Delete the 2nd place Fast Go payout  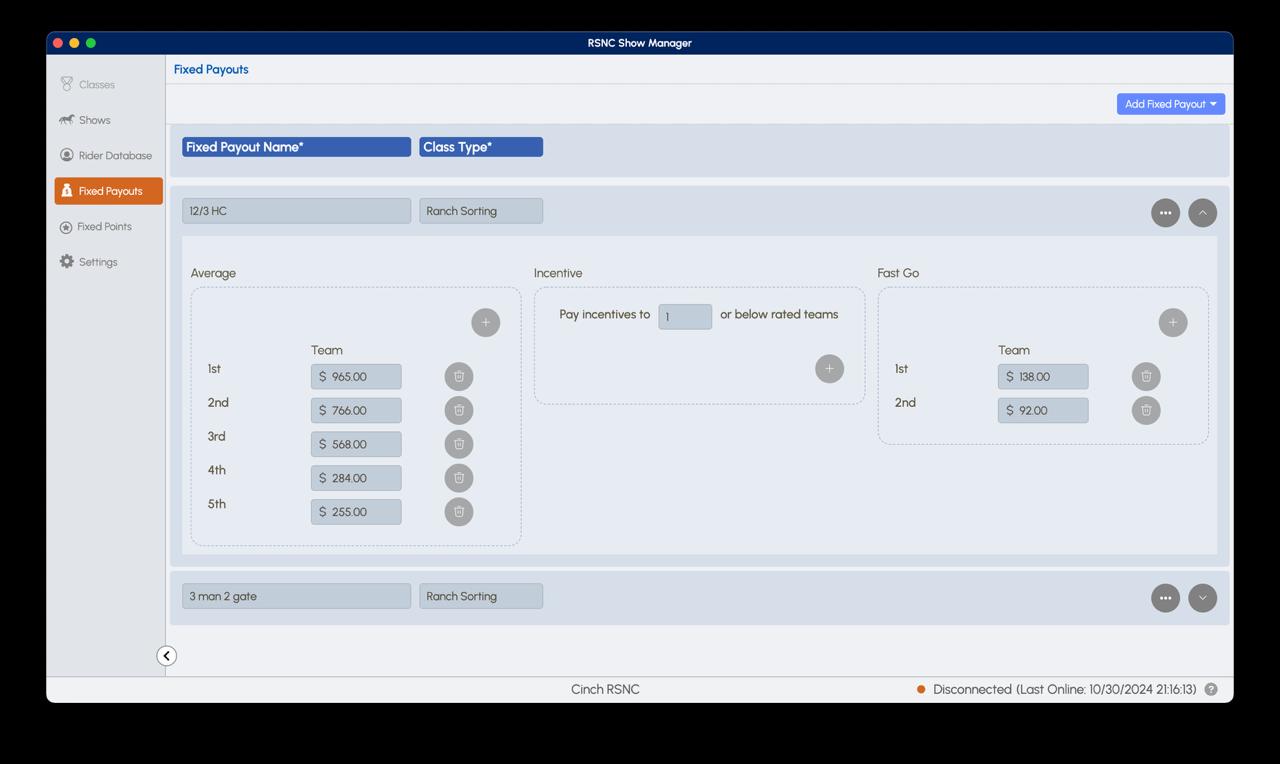point(1146,410)
